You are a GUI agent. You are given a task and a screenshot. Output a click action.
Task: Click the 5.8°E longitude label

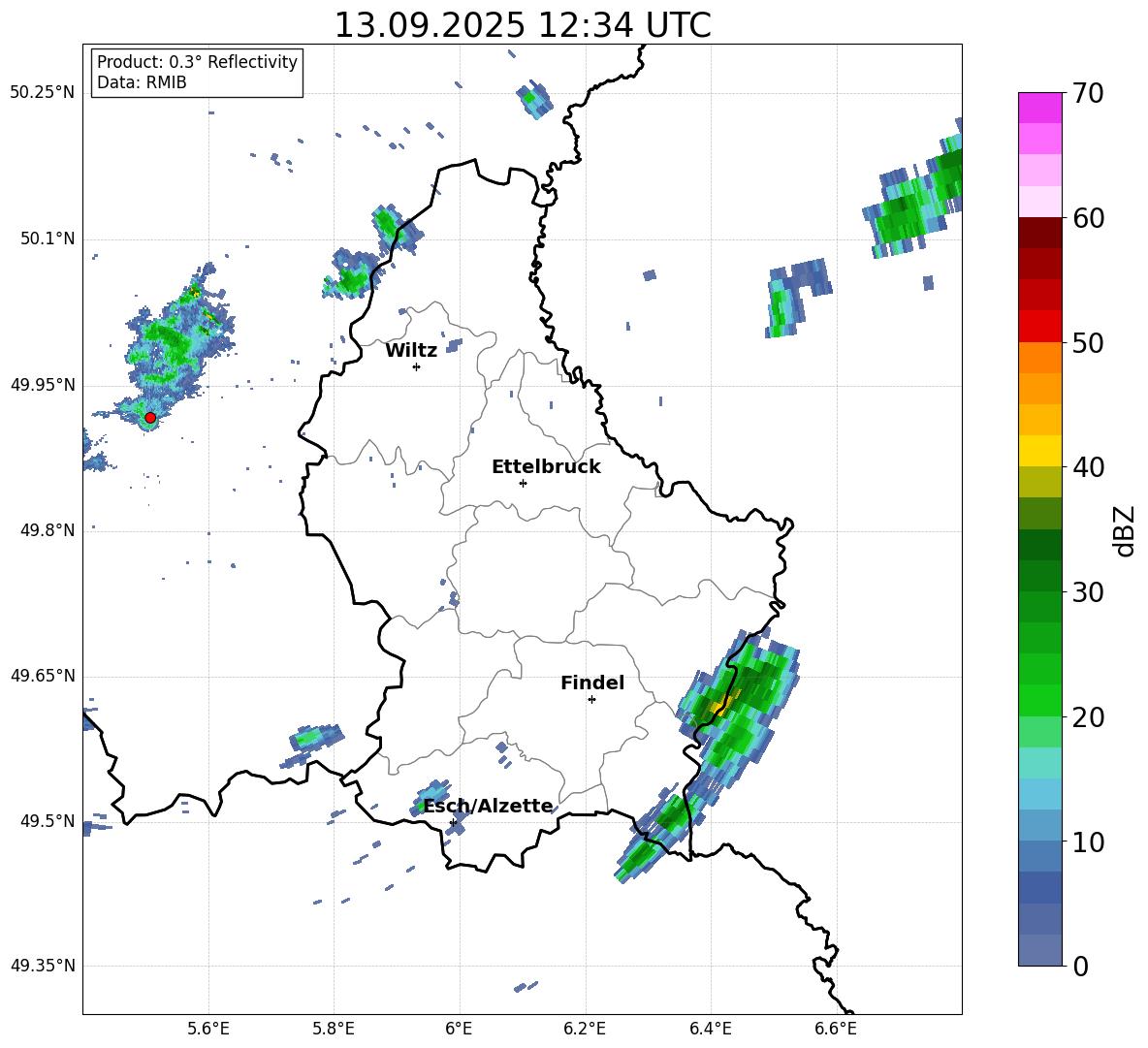[334, 1029]
